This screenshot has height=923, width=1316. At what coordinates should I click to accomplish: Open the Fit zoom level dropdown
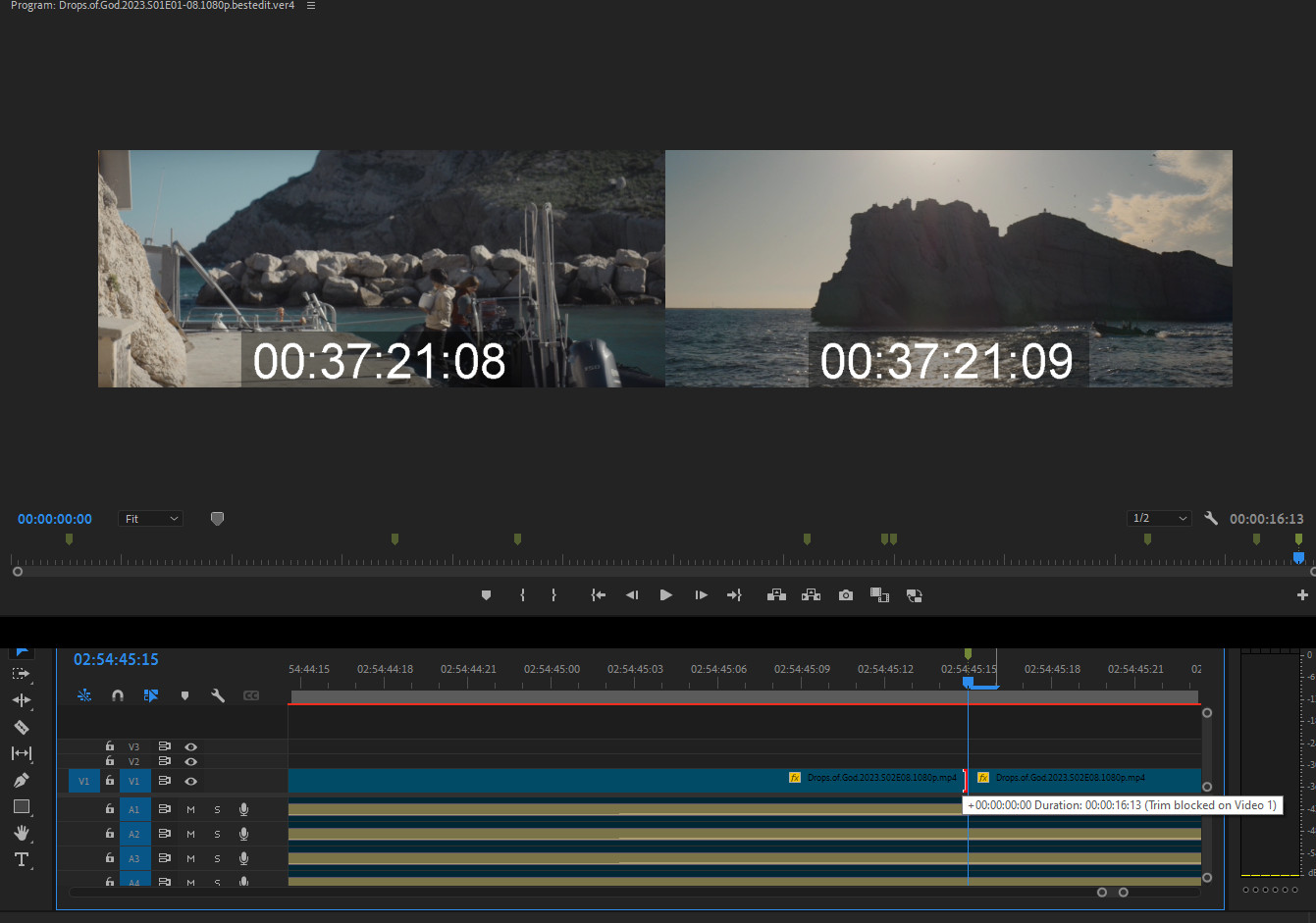pos(151,519)
